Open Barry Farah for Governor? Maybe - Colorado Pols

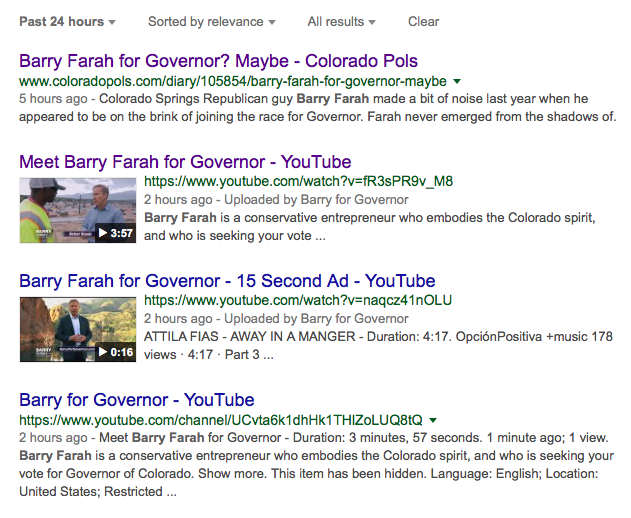[218, 61]
